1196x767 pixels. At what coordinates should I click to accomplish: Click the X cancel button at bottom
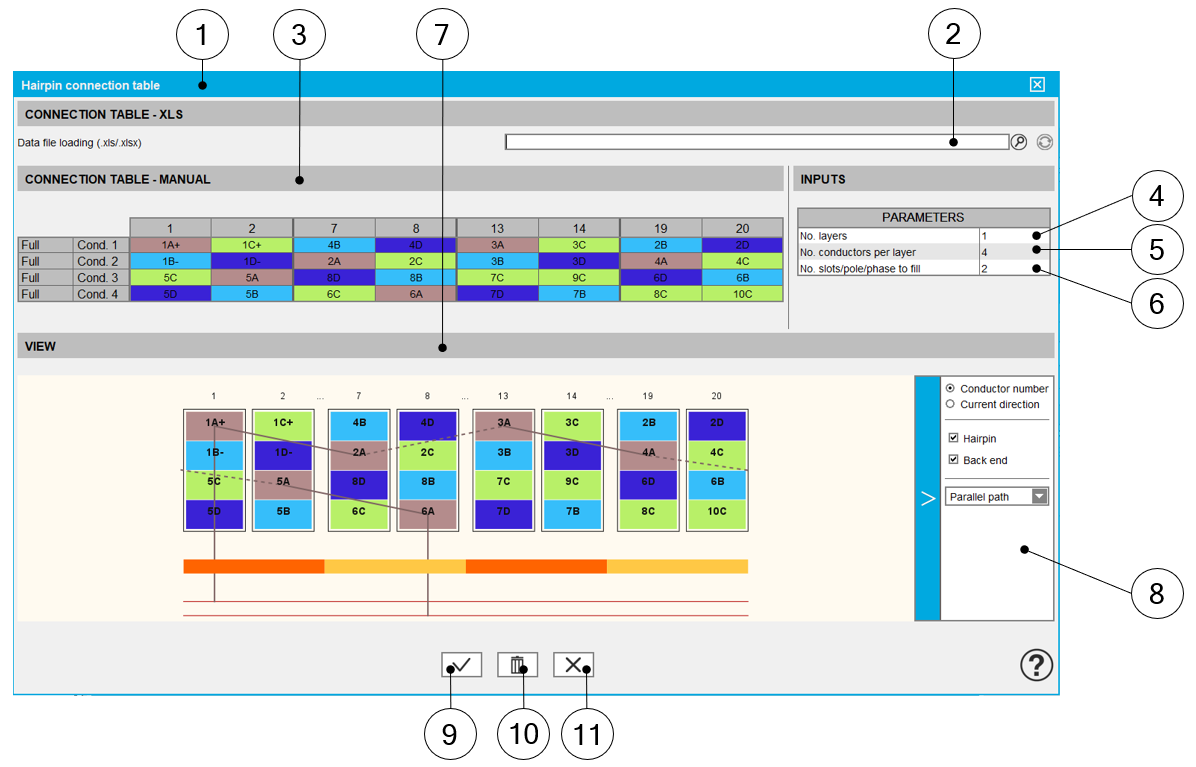click(x=573, y=665)
